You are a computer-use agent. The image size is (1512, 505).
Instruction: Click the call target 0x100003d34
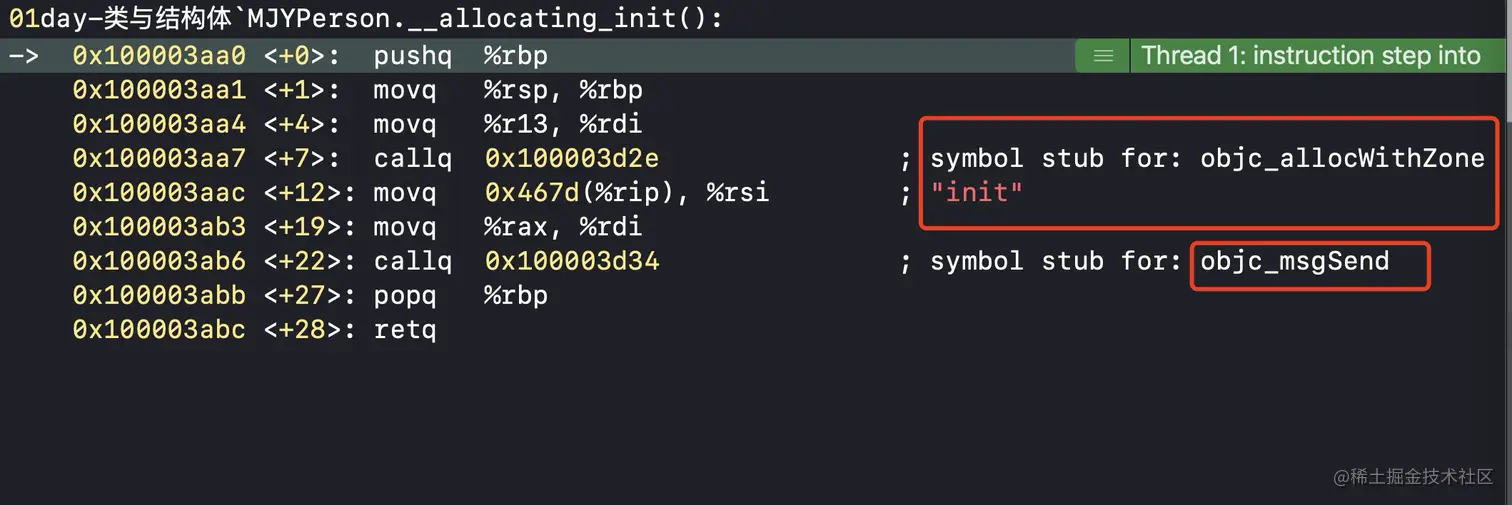click(571, 262)
